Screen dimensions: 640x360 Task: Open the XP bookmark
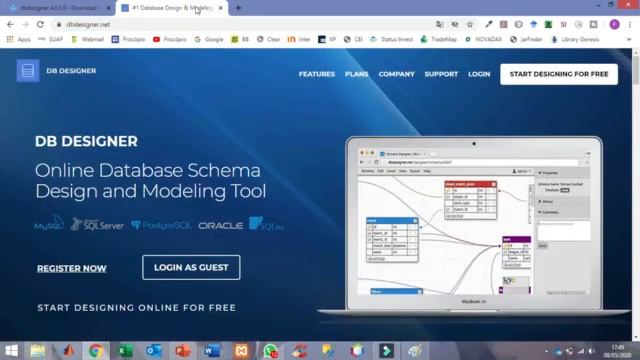(x=327, y=40)
